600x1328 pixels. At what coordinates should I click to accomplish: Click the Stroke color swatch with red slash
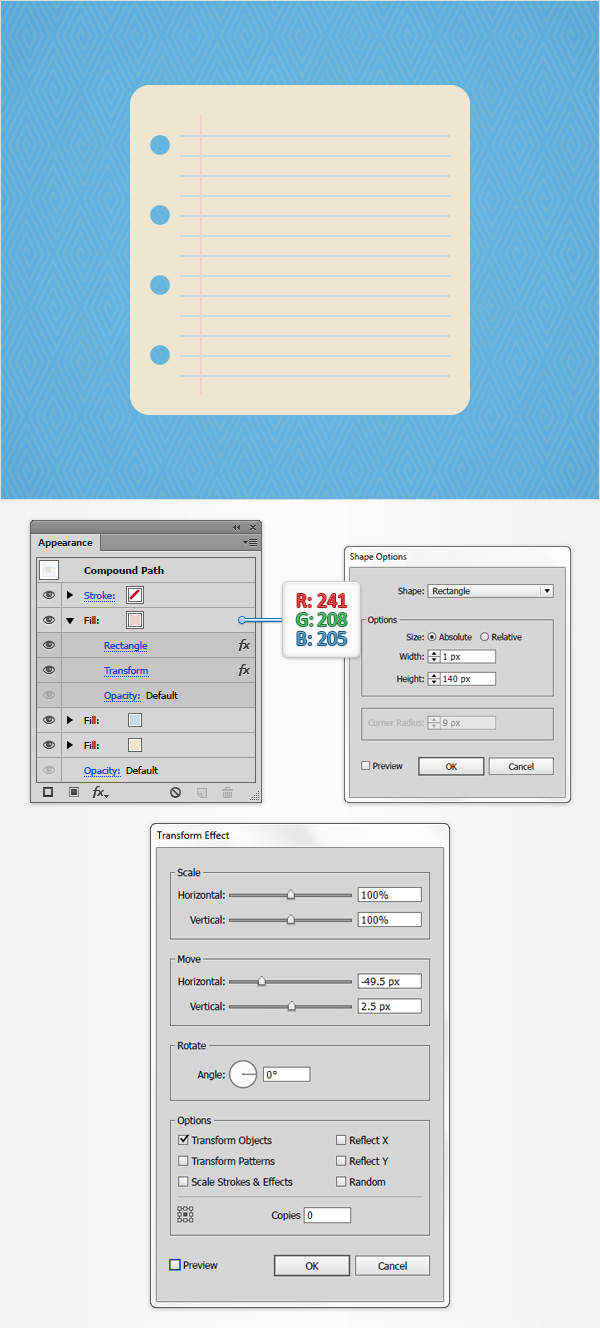[x=134, y=595]
